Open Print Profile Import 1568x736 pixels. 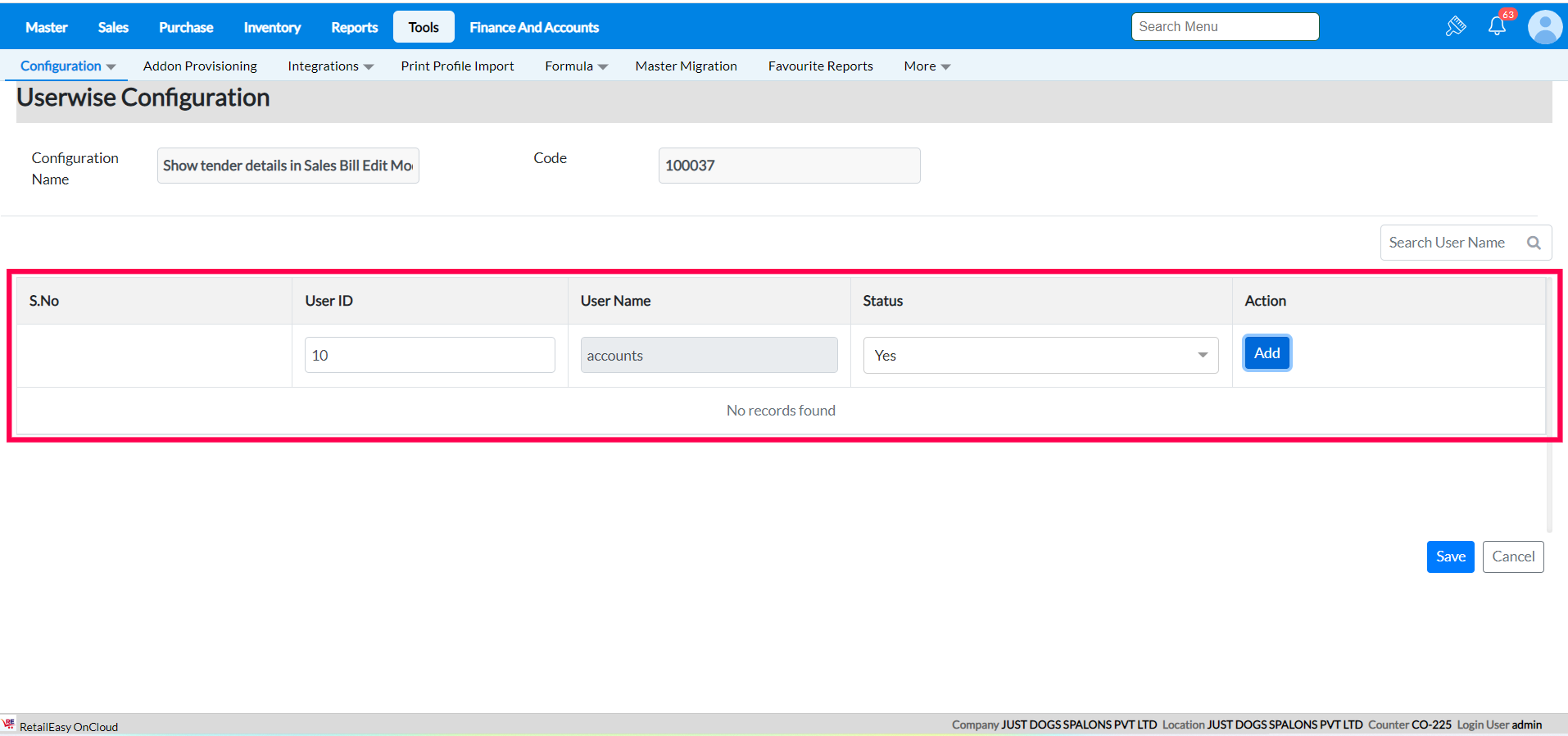[x=457, y=66]
